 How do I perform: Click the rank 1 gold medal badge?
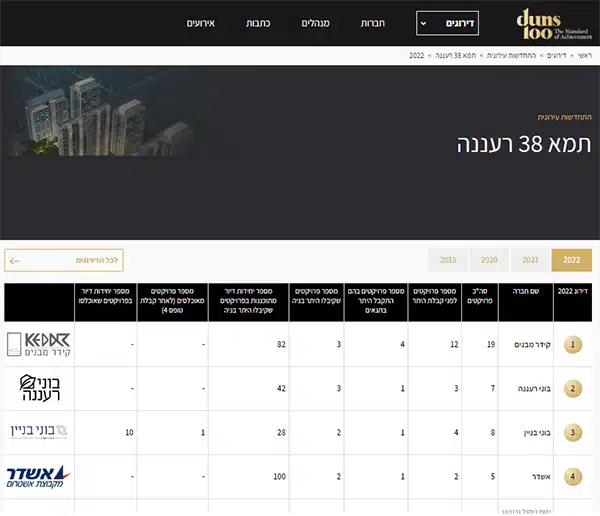[573, 344]
